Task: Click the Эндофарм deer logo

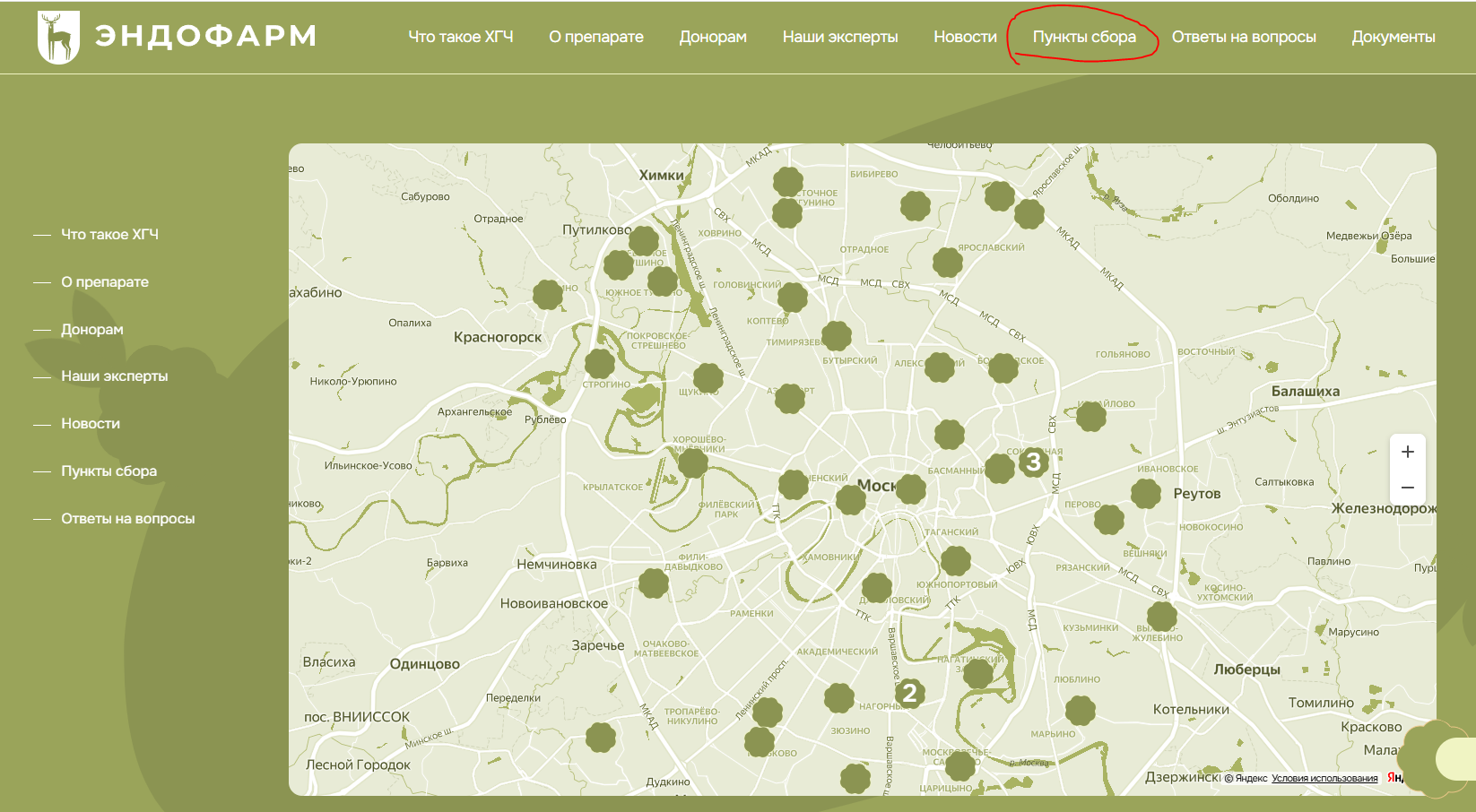Action: coord(58,37)
